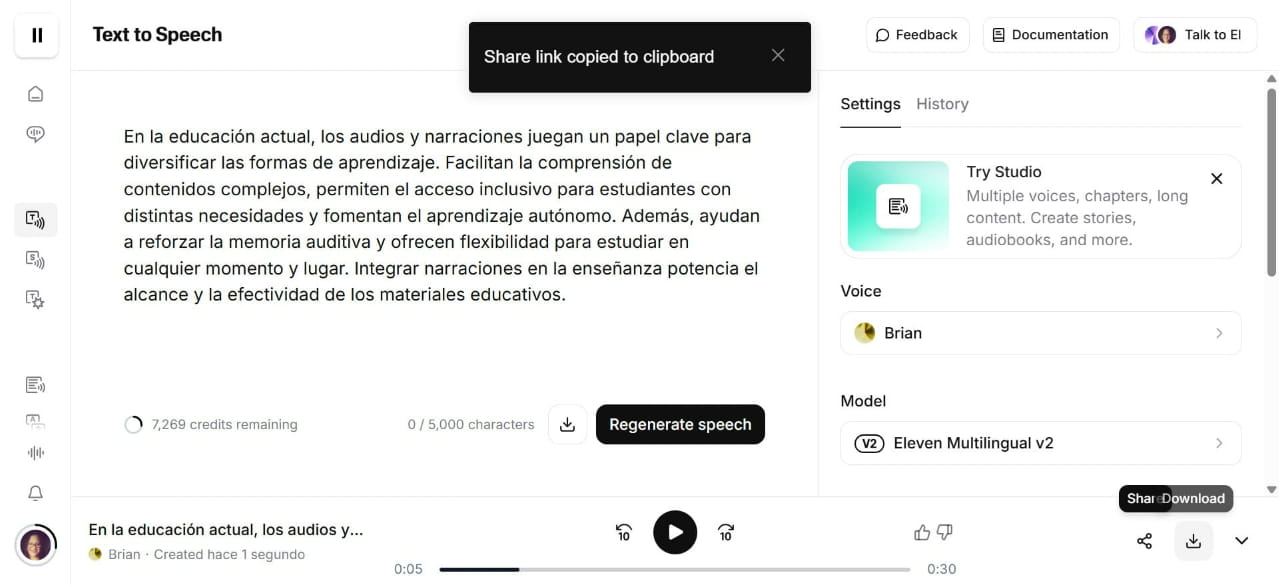This screenshot has height=585, width=1280.
Task: Open the Projects document icon in sidebar
Action: click(36, 384)
